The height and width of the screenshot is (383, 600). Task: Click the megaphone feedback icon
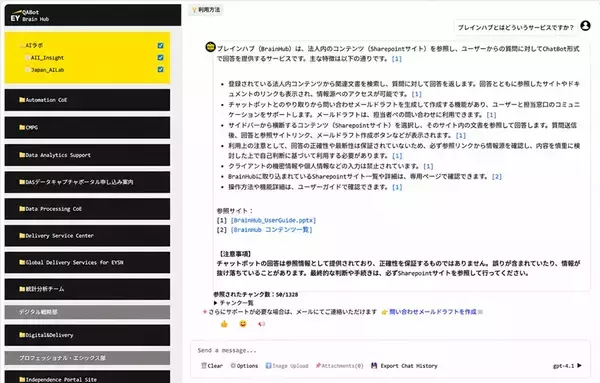pos(261,324)
